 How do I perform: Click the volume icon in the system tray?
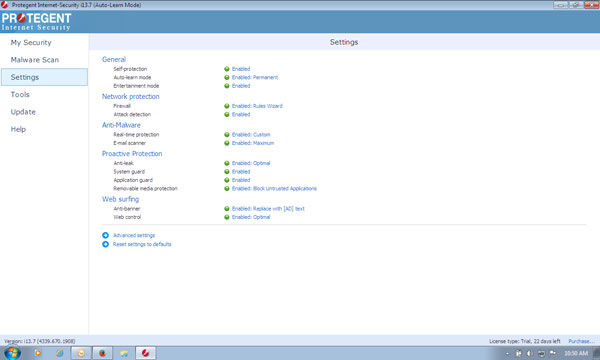pos(530,353)
